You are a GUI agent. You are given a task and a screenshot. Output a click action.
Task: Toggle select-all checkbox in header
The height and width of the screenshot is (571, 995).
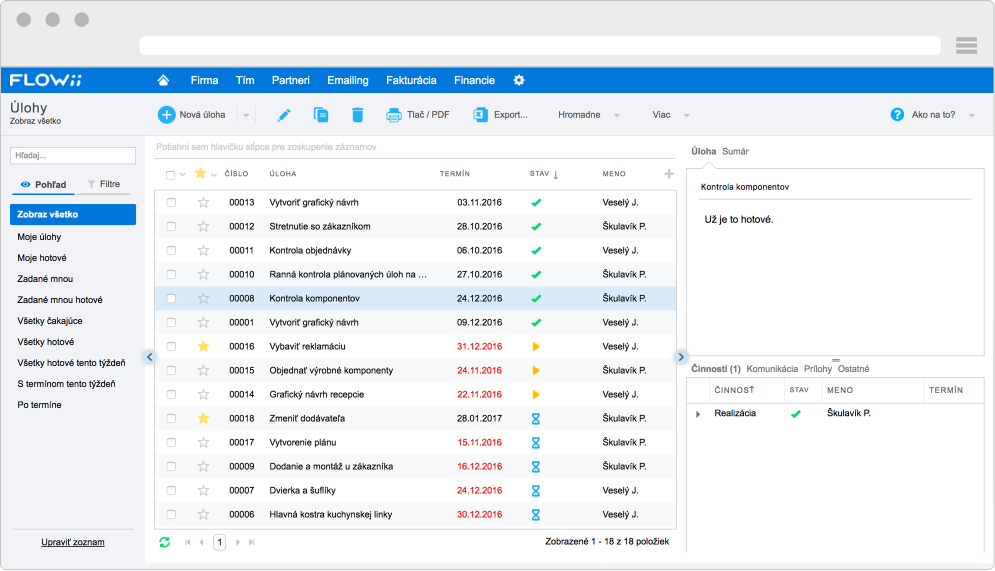[x=170, y=175]
